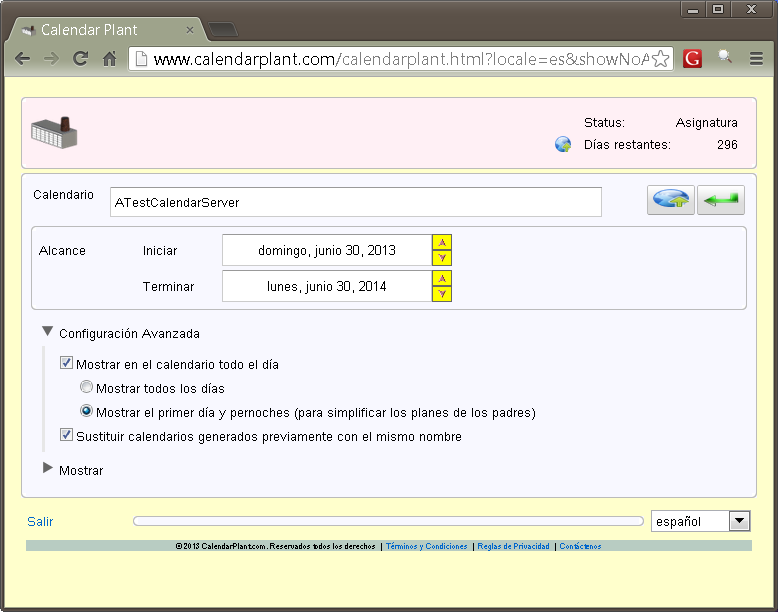Viewport: 778px width, 612px height.
Task: Go to browser home page icon
Action: tap(110, 59)
